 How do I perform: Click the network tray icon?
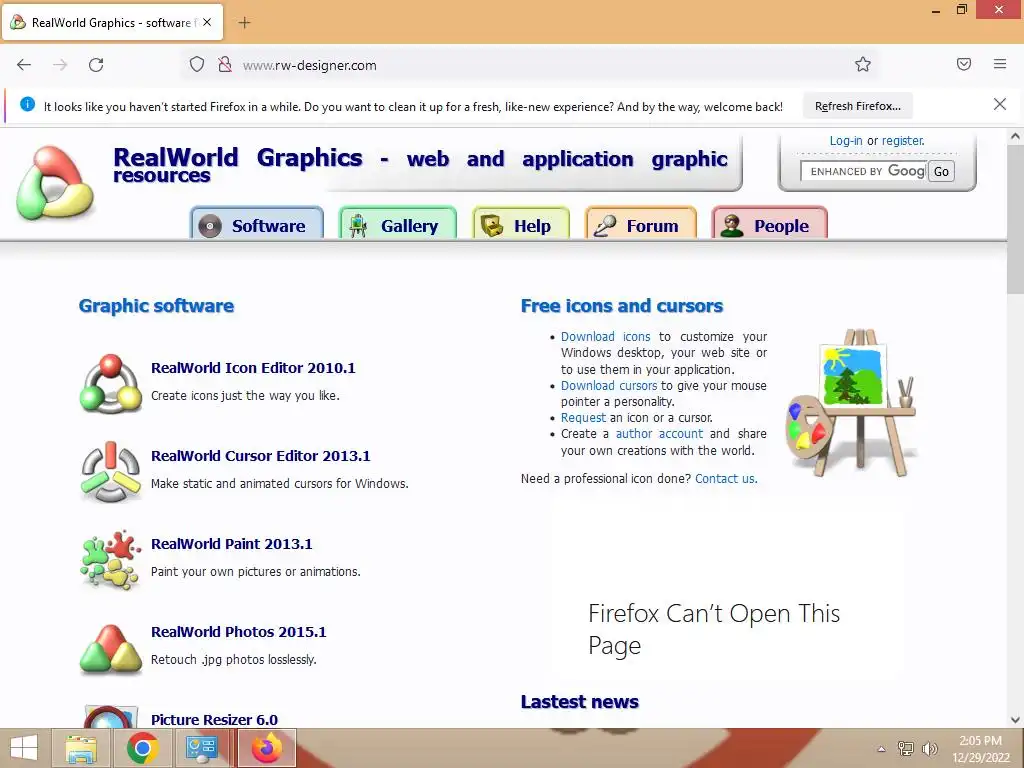coord(906,749)
